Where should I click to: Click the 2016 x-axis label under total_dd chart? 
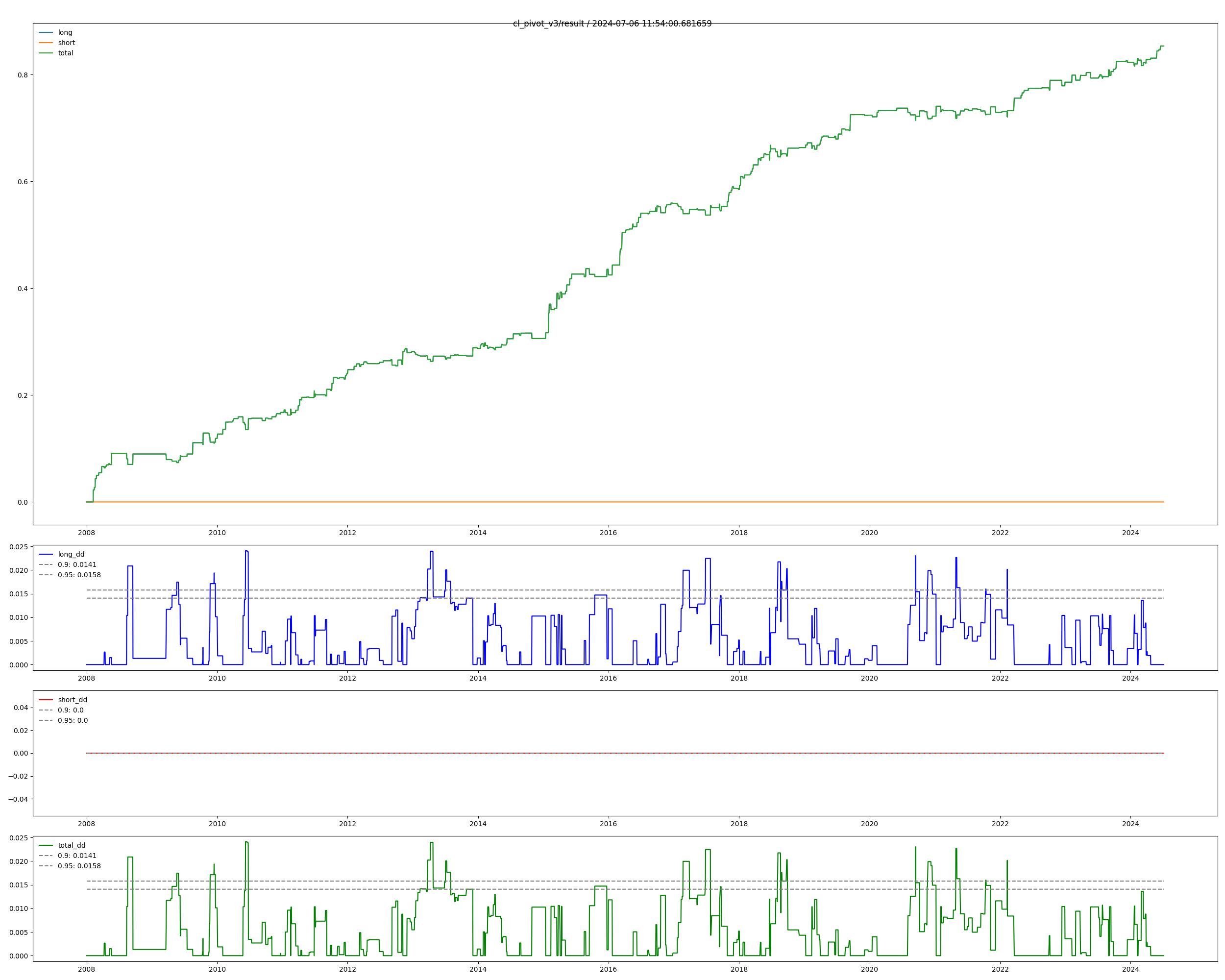pyautogui.click(x=609, y=969)
